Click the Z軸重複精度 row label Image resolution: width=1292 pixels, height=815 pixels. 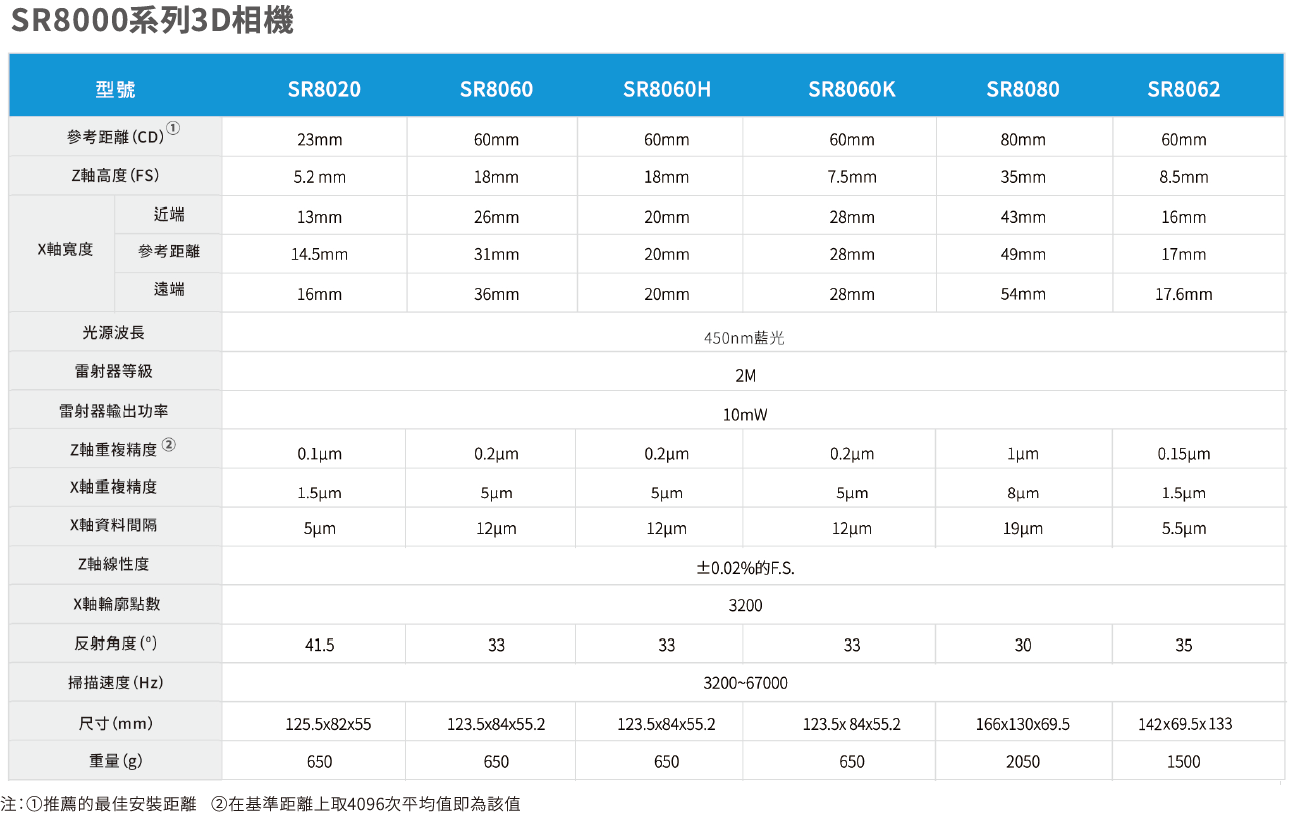[116, 448]
